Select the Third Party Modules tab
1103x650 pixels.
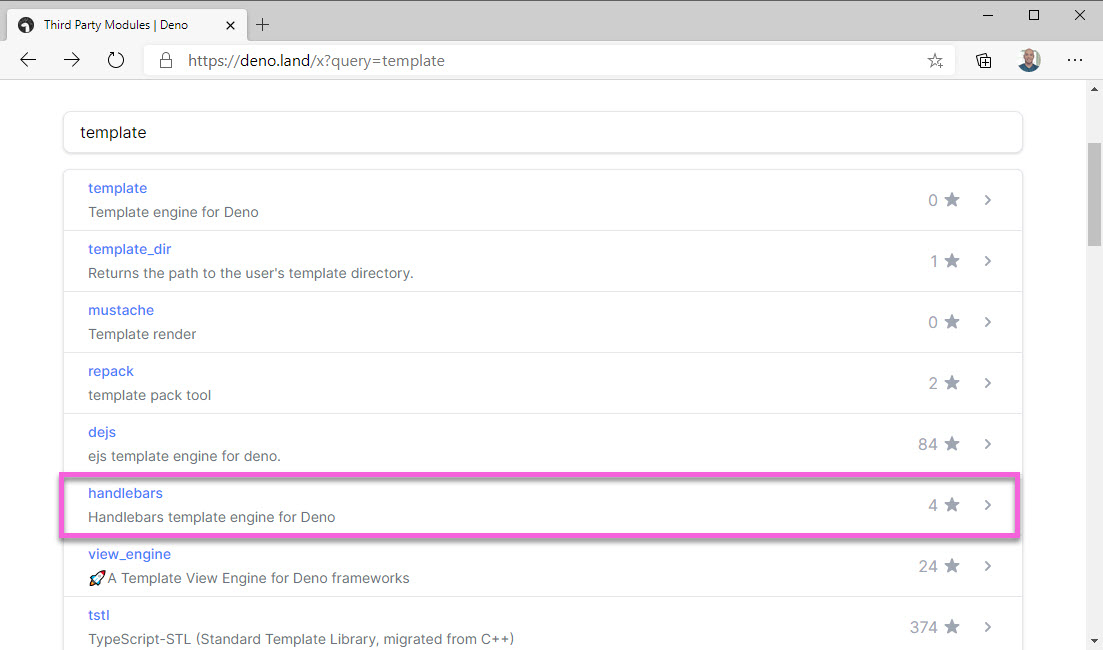coord(115,24)
